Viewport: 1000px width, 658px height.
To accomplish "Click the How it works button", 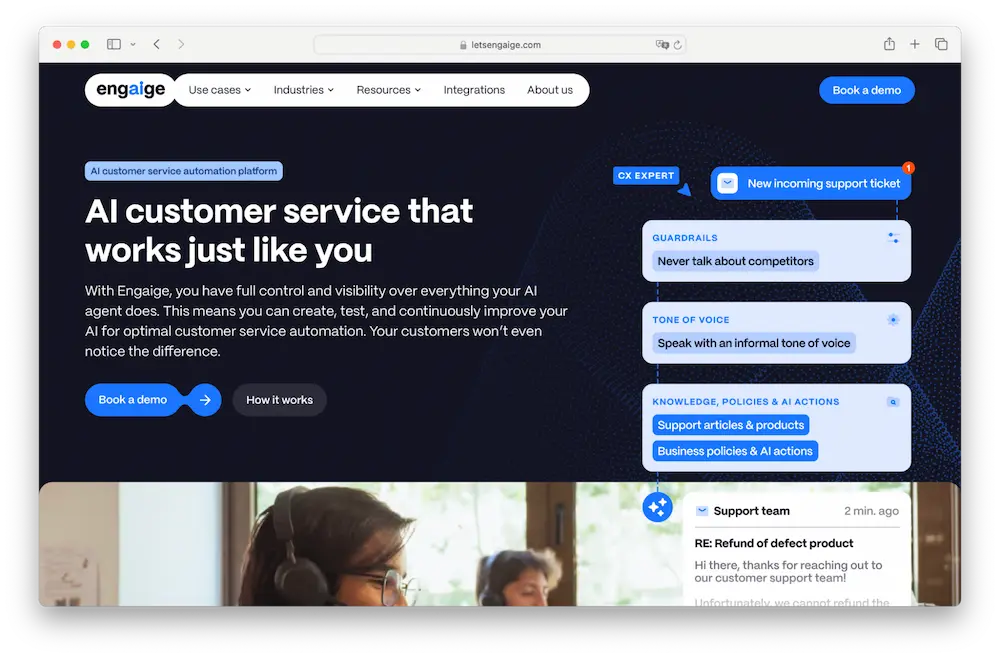I will click(x=279, y=400).
